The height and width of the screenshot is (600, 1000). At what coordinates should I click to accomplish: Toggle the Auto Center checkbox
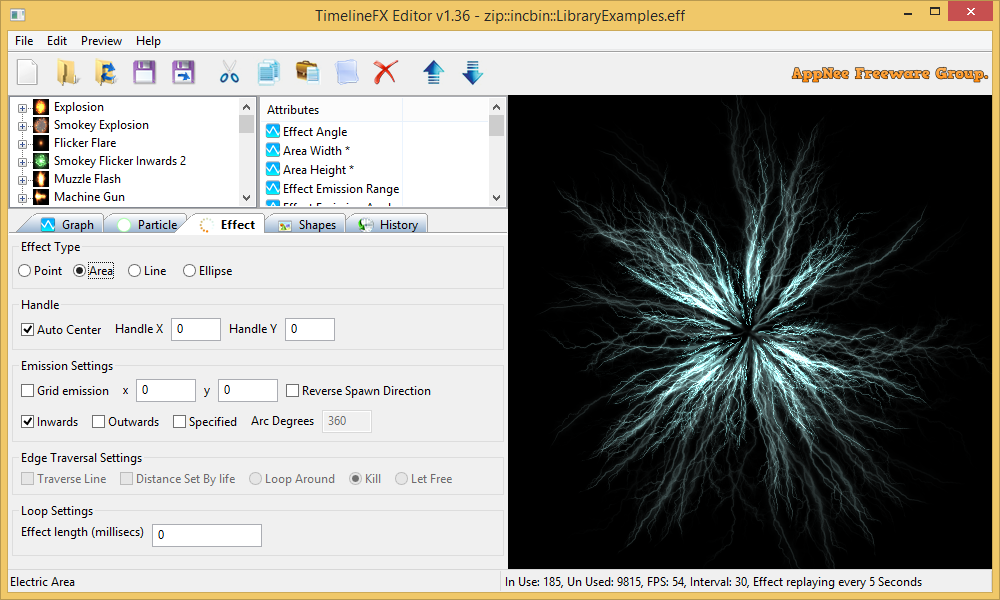[27, 330]
